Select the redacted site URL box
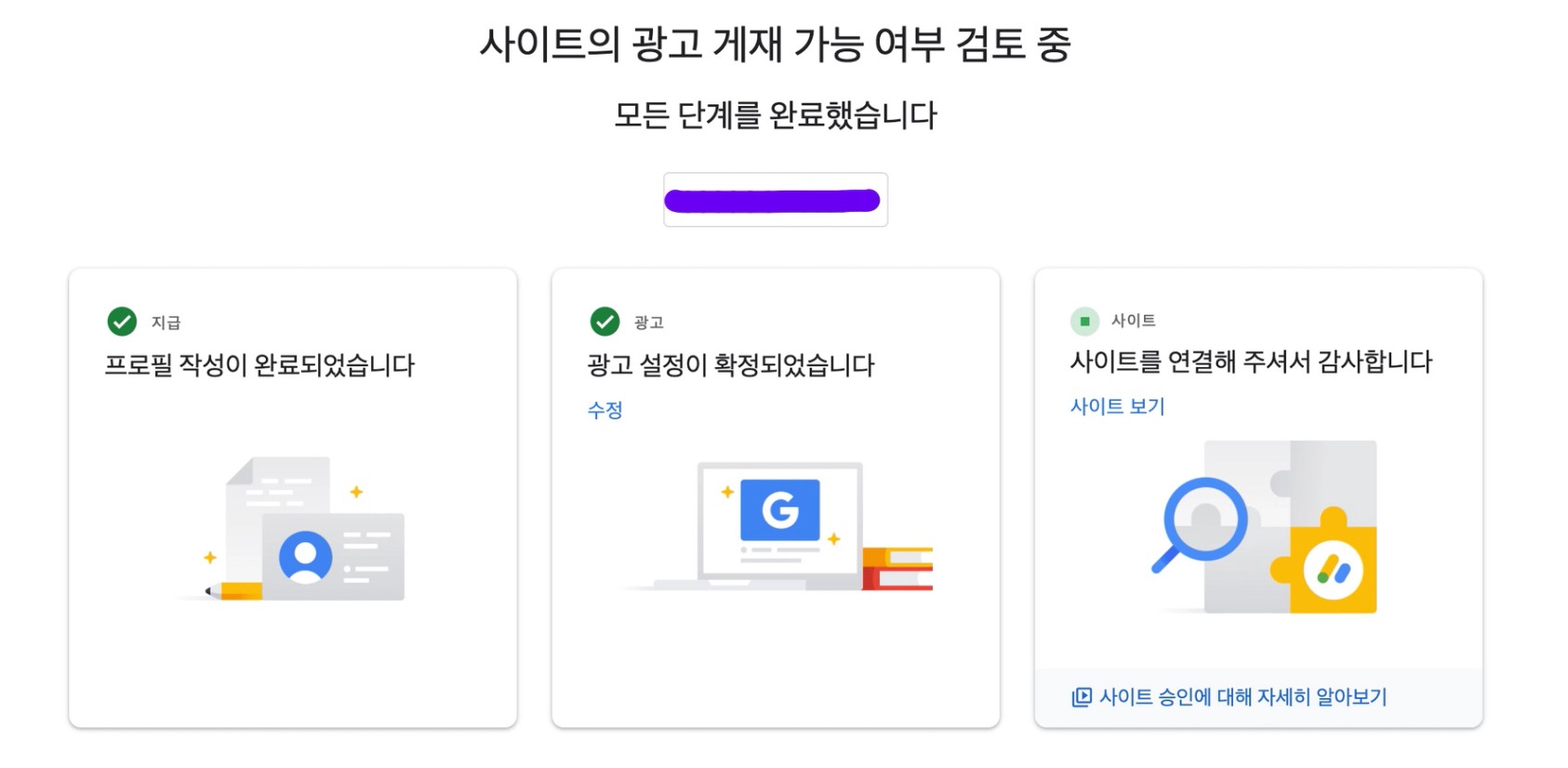This screenshot has width=1568, height=768. 775,200
